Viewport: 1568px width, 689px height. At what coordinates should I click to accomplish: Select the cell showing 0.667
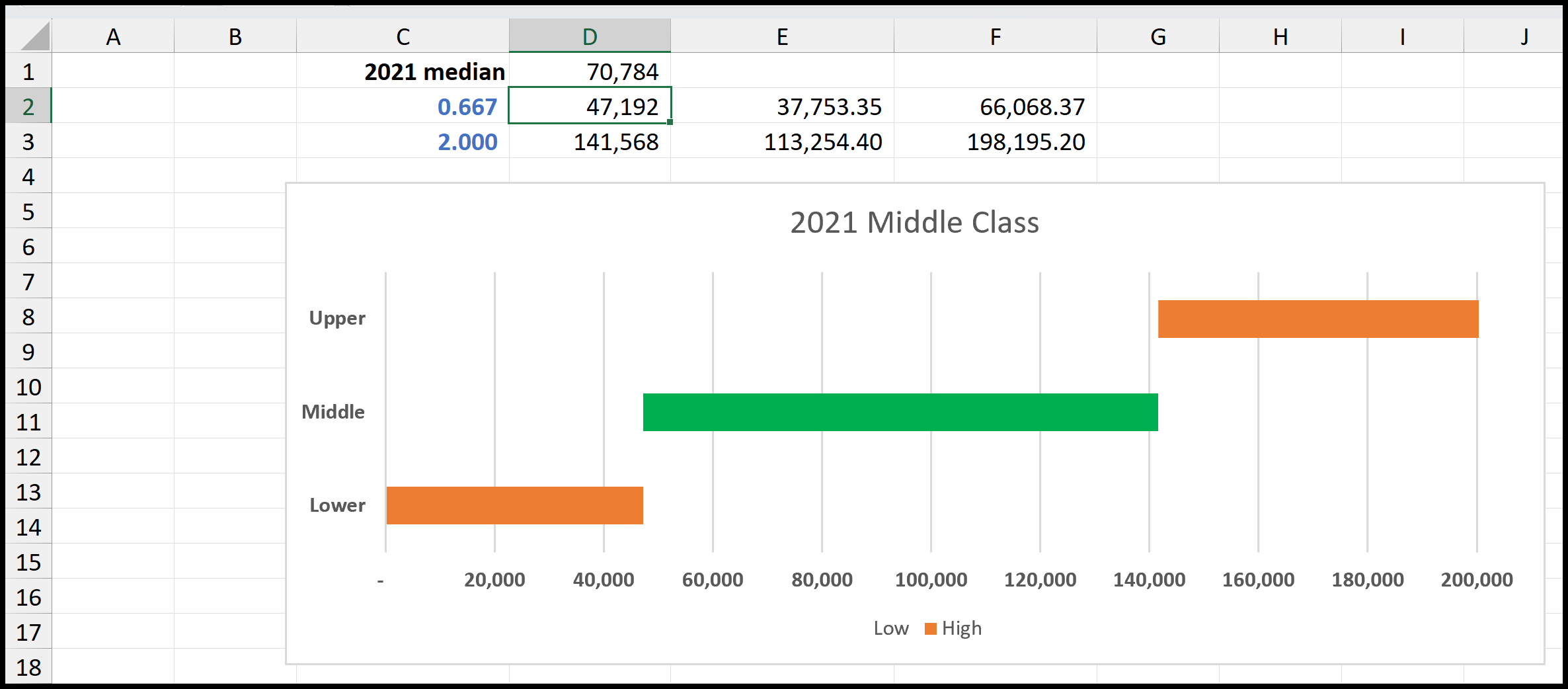coord(467,106)
